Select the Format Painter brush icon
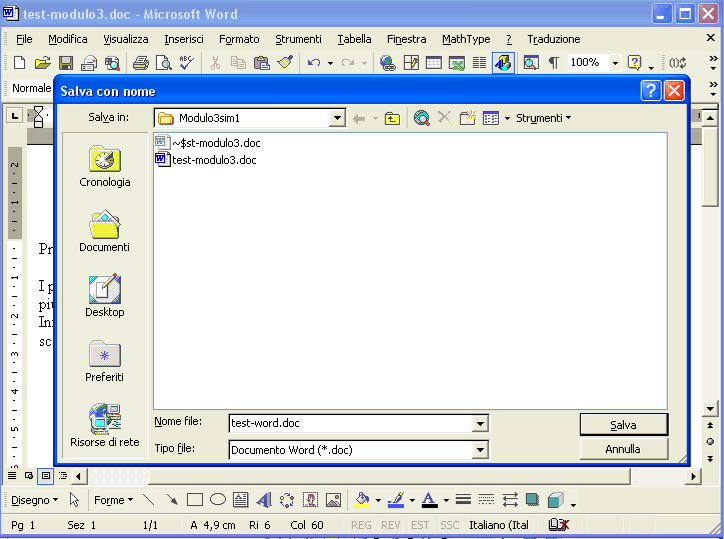This screenshot has width=724, height=539. (x=285, y=62)
